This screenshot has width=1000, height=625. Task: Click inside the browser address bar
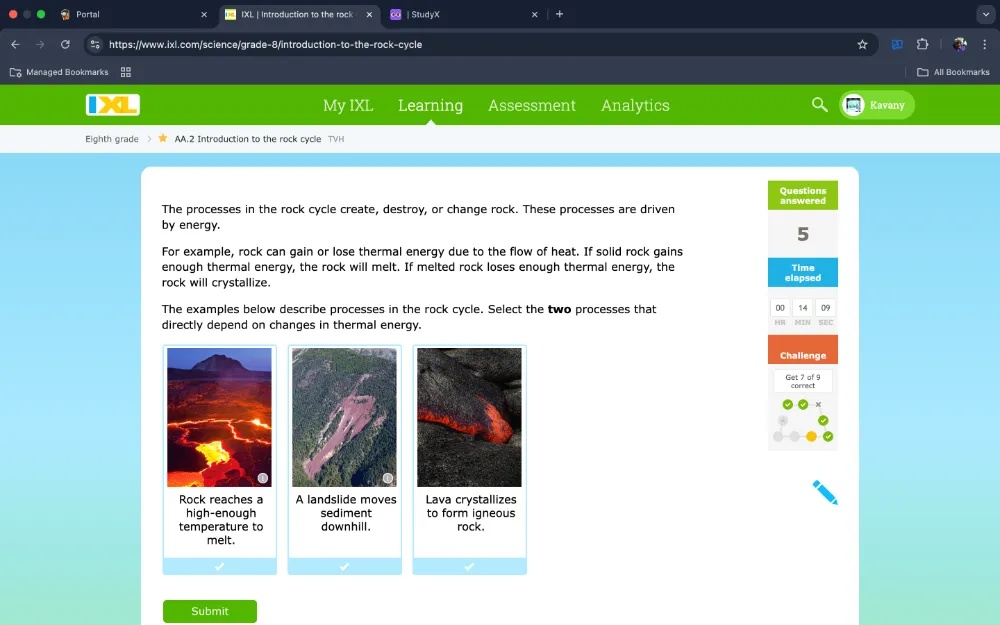(x=400, y=44)
